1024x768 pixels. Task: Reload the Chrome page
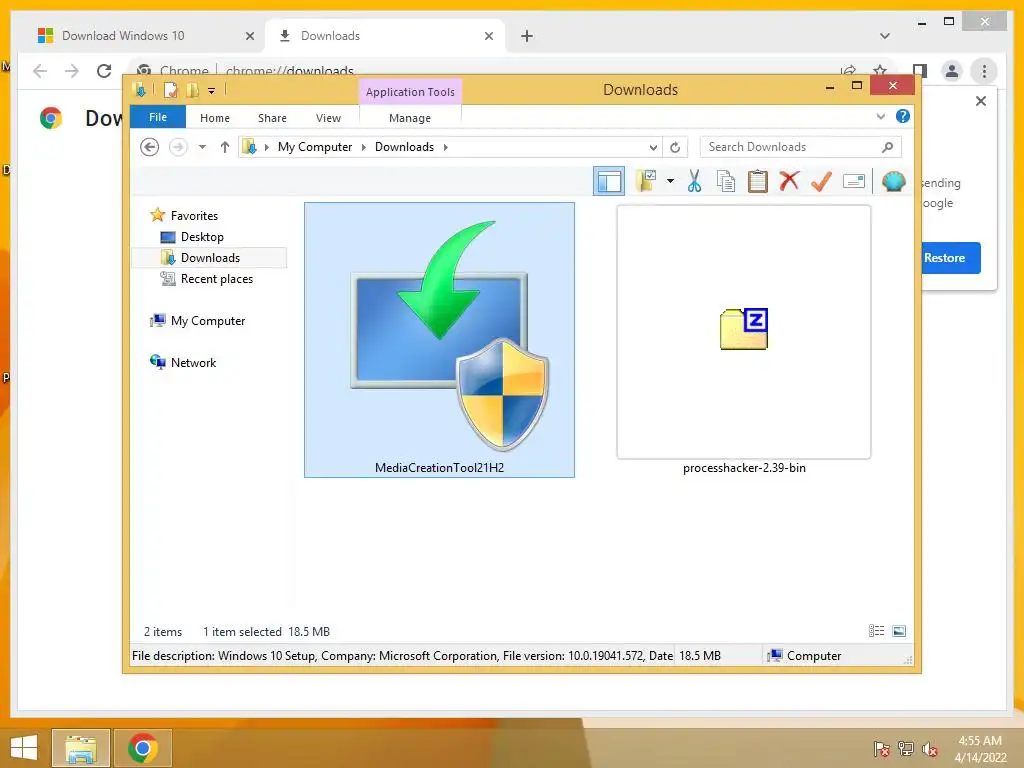[104, 71]
